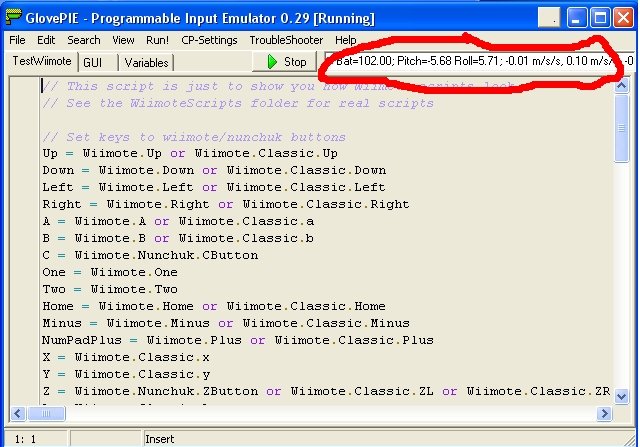Switch to the TestWiimote tab
This screenshot has height=447, width=640.
42,61
